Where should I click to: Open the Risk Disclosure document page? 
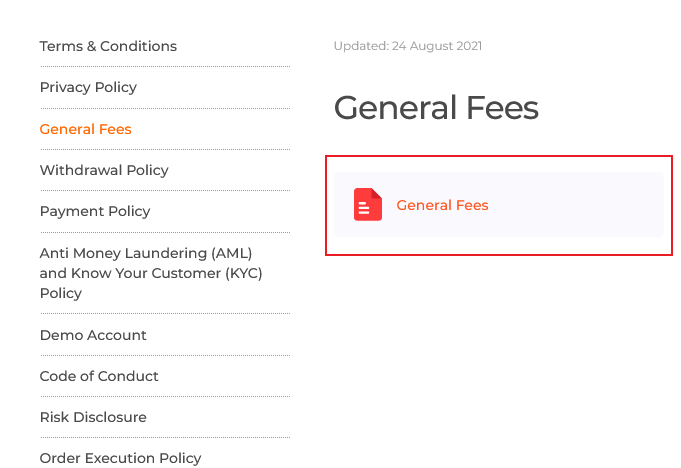tap(93, 417)
